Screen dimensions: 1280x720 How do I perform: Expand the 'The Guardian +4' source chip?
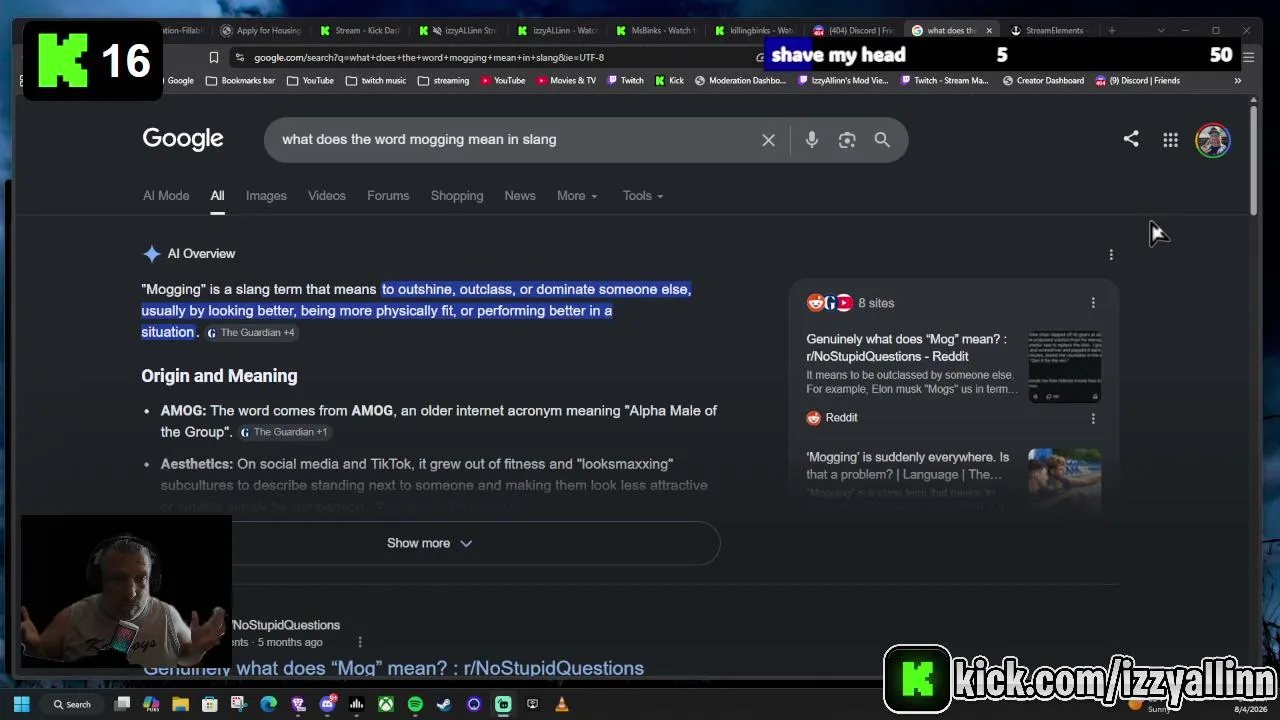pos(251,332)
